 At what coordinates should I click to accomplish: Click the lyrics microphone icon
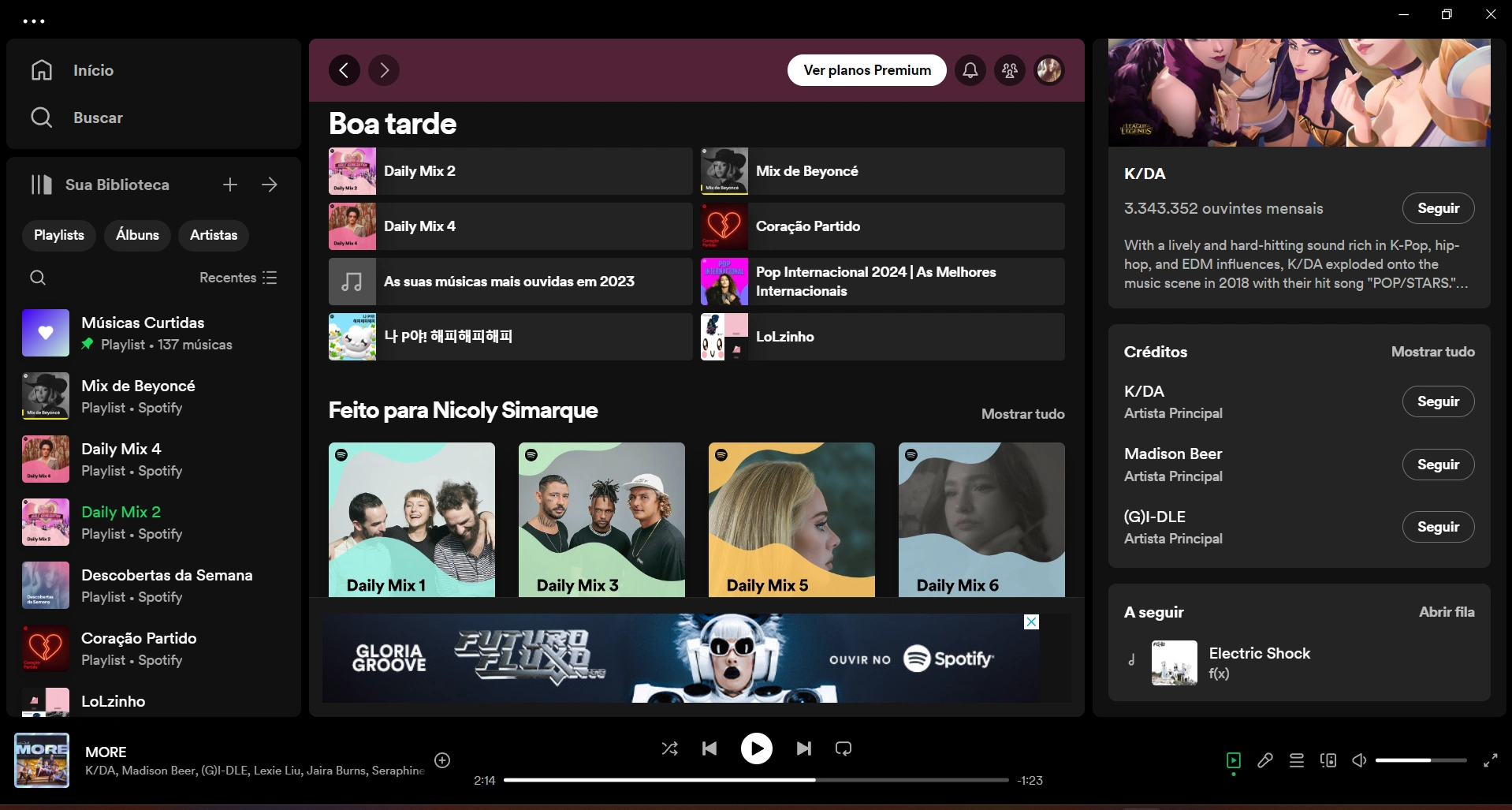click(x=1265, y=760)
